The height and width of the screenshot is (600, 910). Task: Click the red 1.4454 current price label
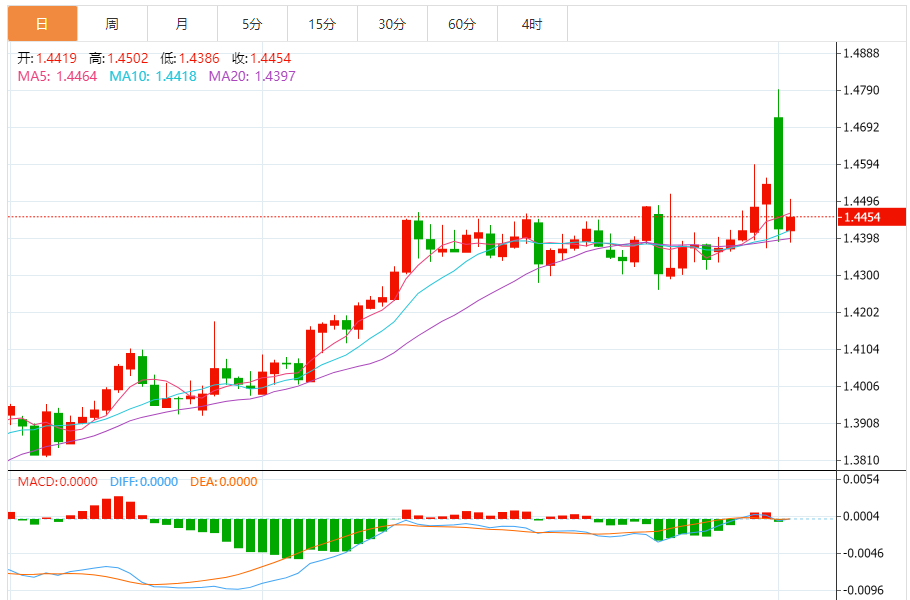(x=872, y=217)
